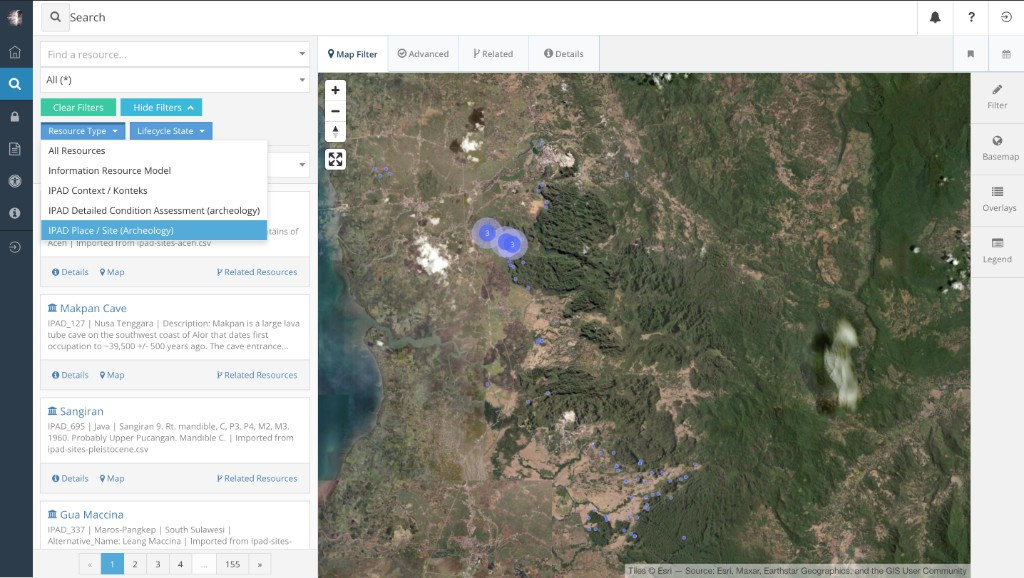
Task: Select the search magnifier in the sidebar
Action: pos(15,84)
